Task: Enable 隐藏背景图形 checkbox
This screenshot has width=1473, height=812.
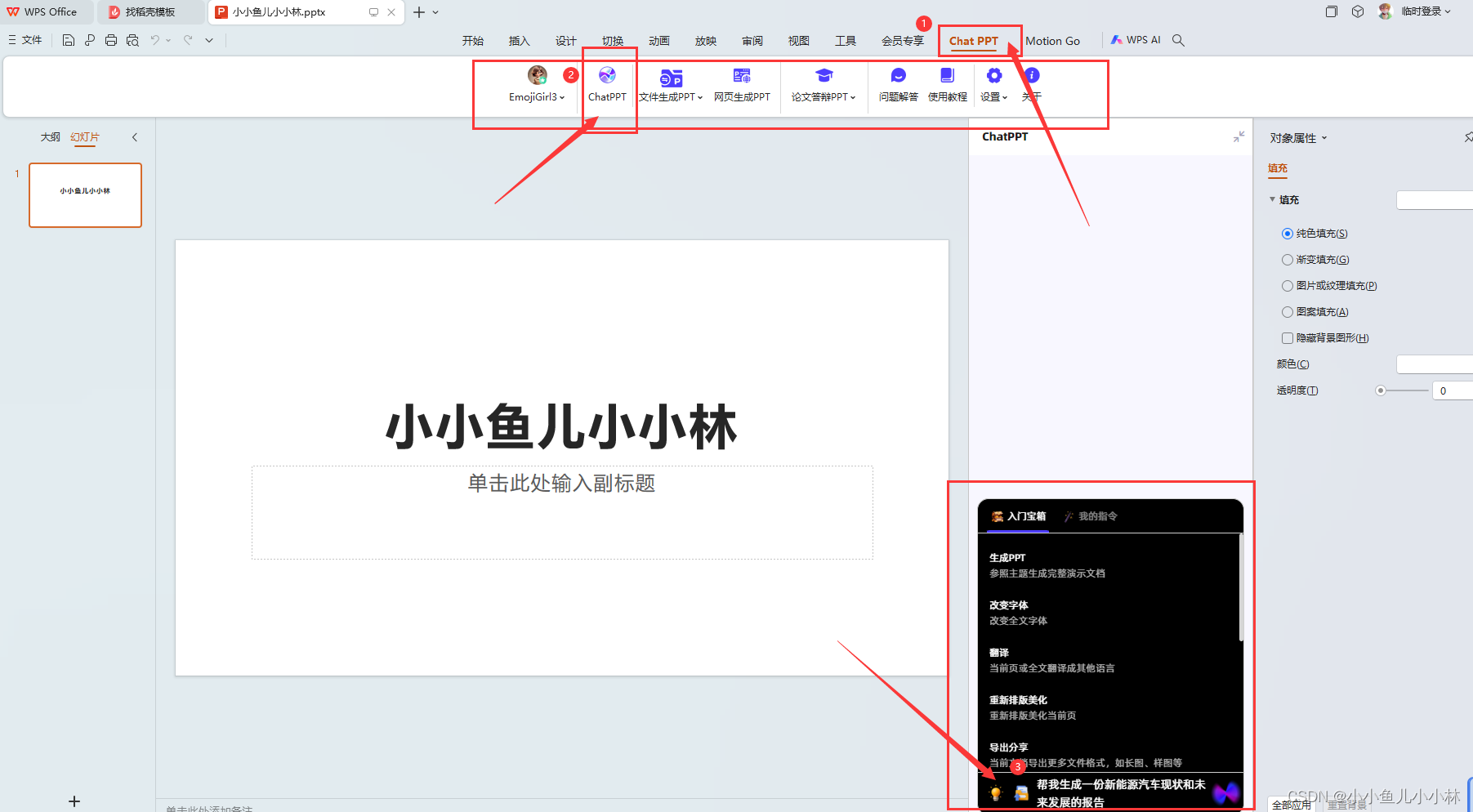Action: pos(1288,338)
